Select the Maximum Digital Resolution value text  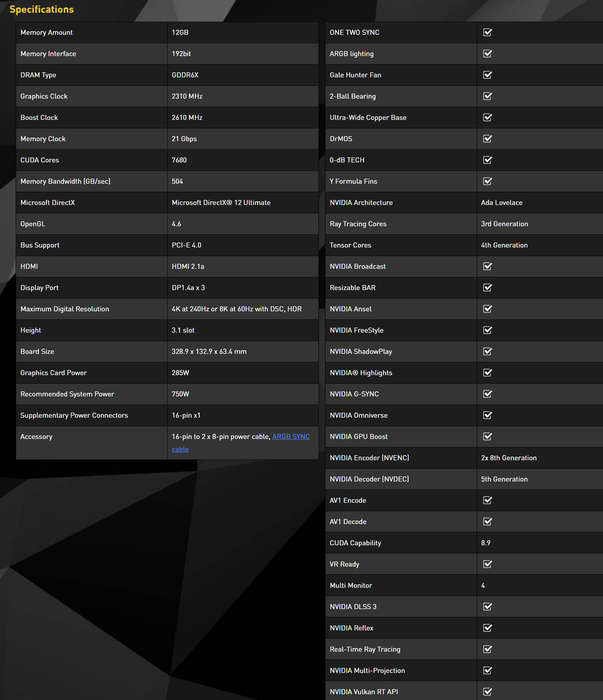click(x=237, y=309)
